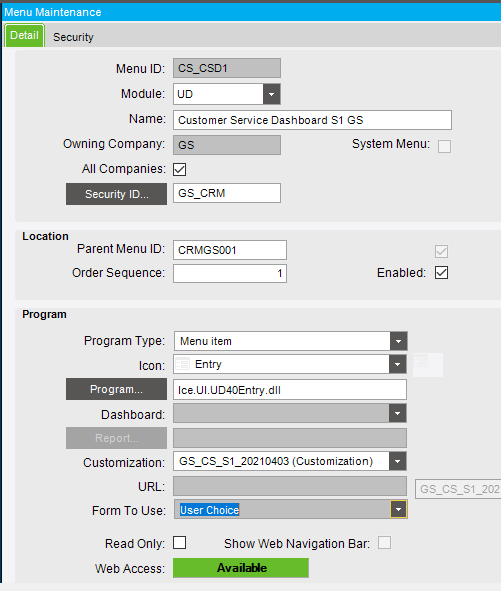Check the System Menu checkbox

pyautogui.click(x=444, y=146)
